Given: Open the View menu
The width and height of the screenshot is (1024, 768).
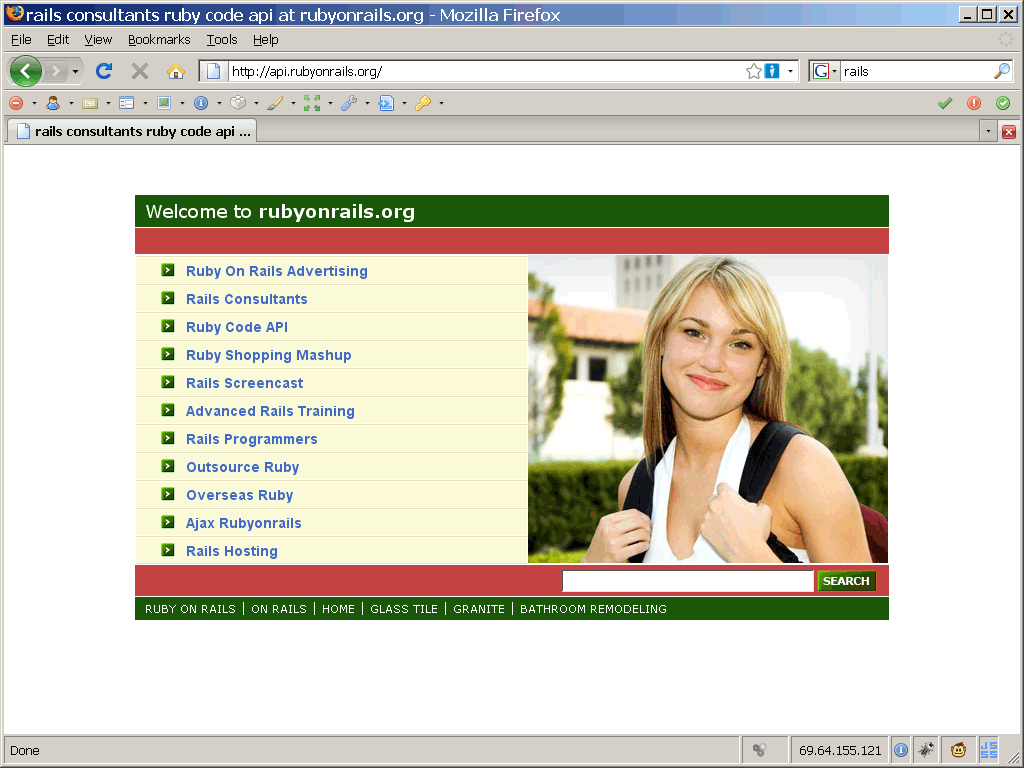Looking at the screenshot, I should (98, 40).
